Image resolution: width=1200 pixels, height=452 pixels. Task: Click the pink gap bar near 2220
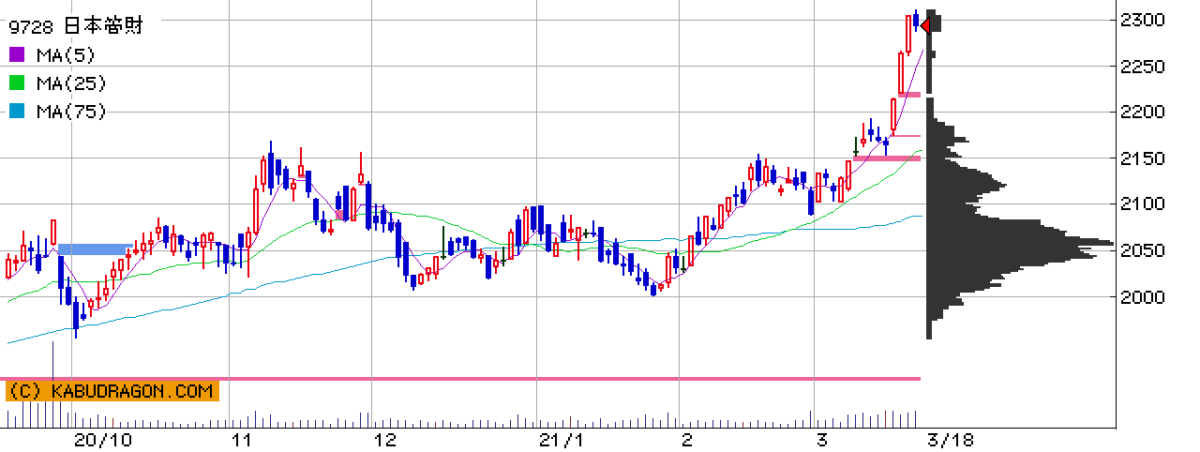tap(909, 95)
